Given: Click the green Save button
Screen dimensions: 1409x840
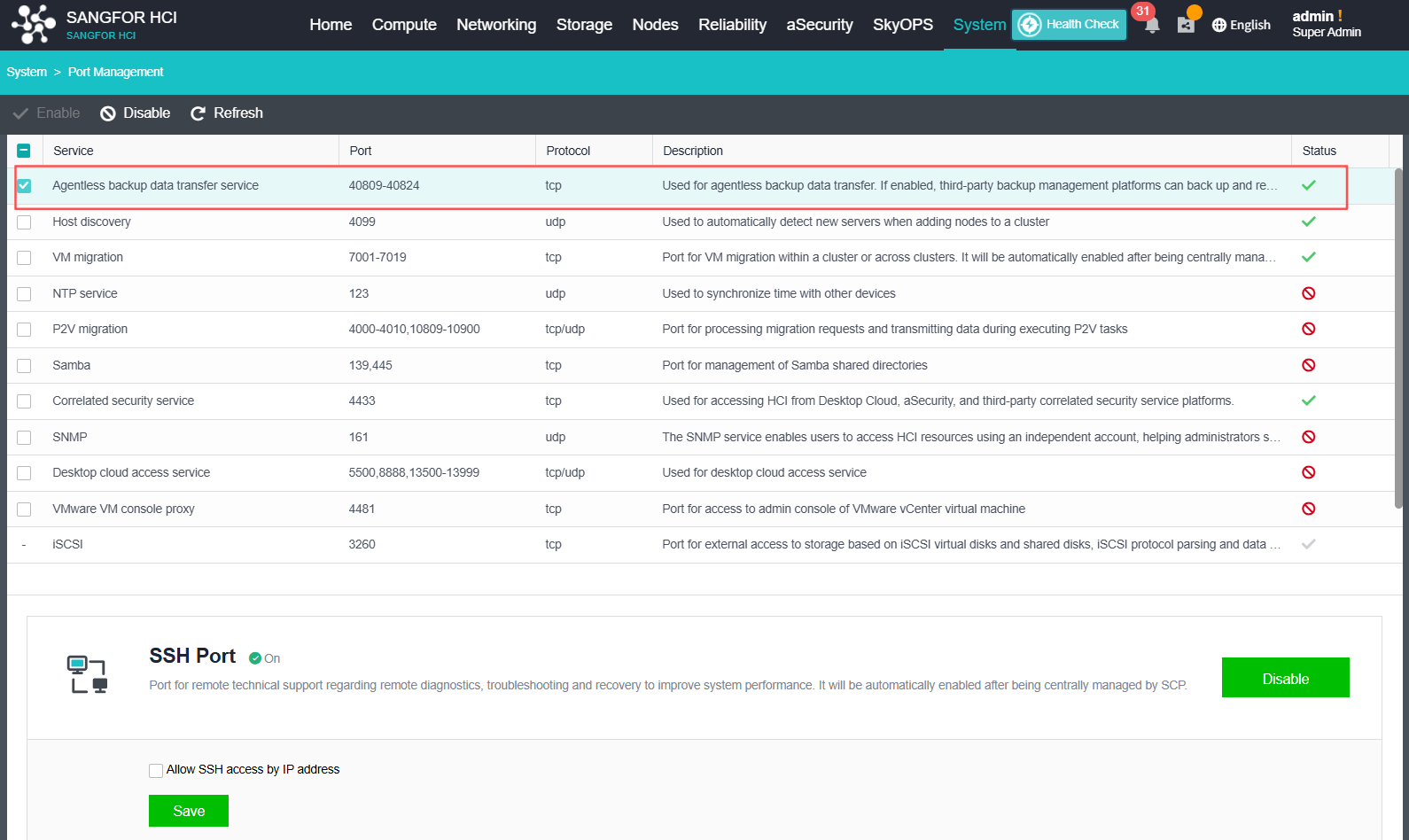Looking at the screenshot, I should point(189,811).
